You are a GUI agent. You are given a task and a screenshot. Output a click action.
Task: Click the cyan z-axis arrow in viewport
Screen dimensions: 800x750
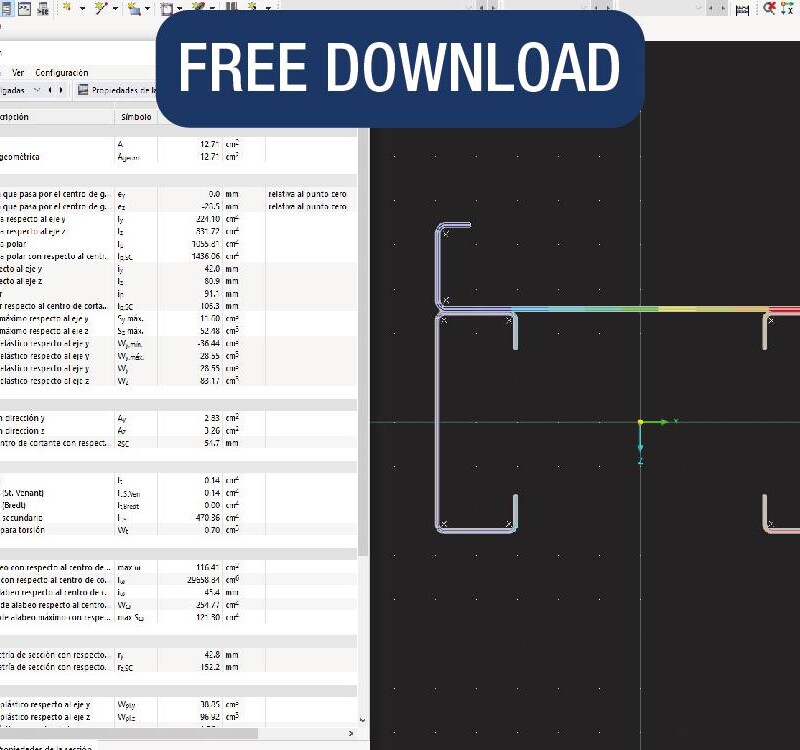[640, 440]
